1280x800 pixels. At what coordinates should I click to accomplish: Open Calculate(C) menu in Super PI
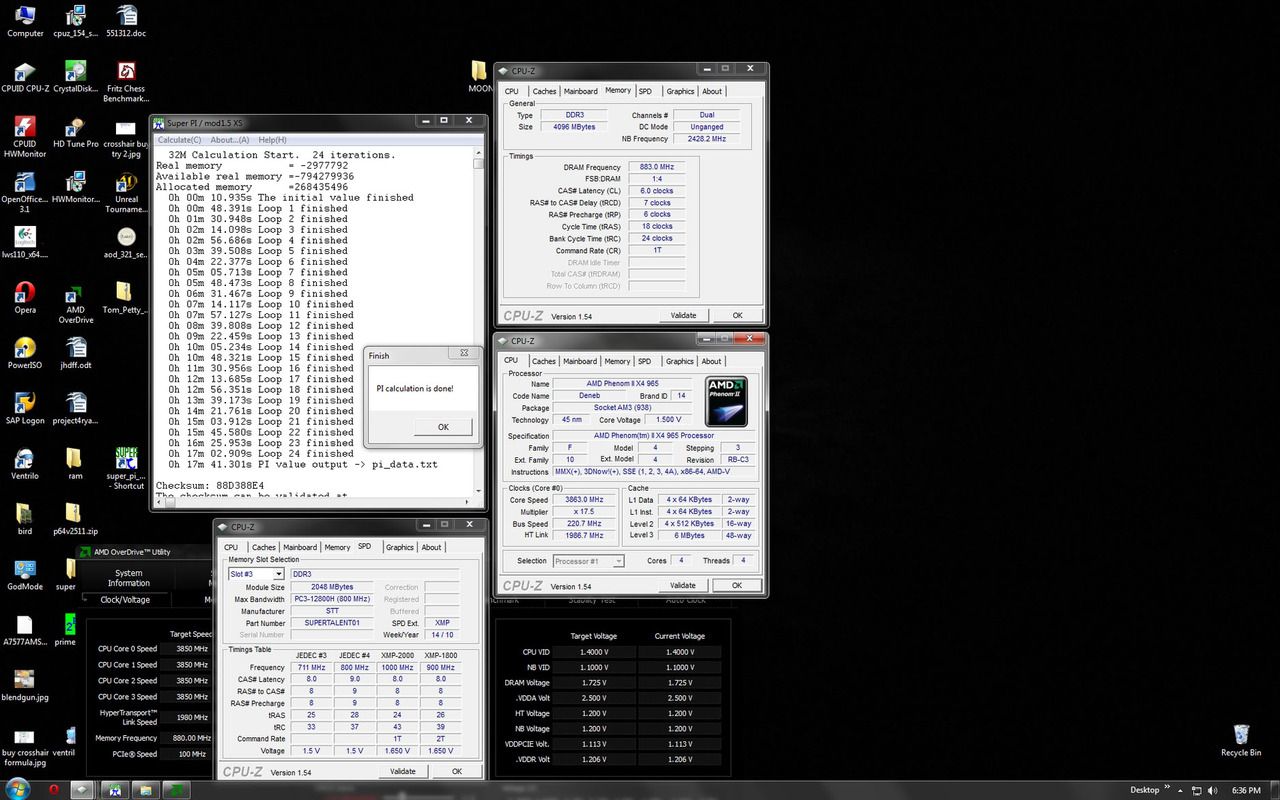tap(180, 140)
